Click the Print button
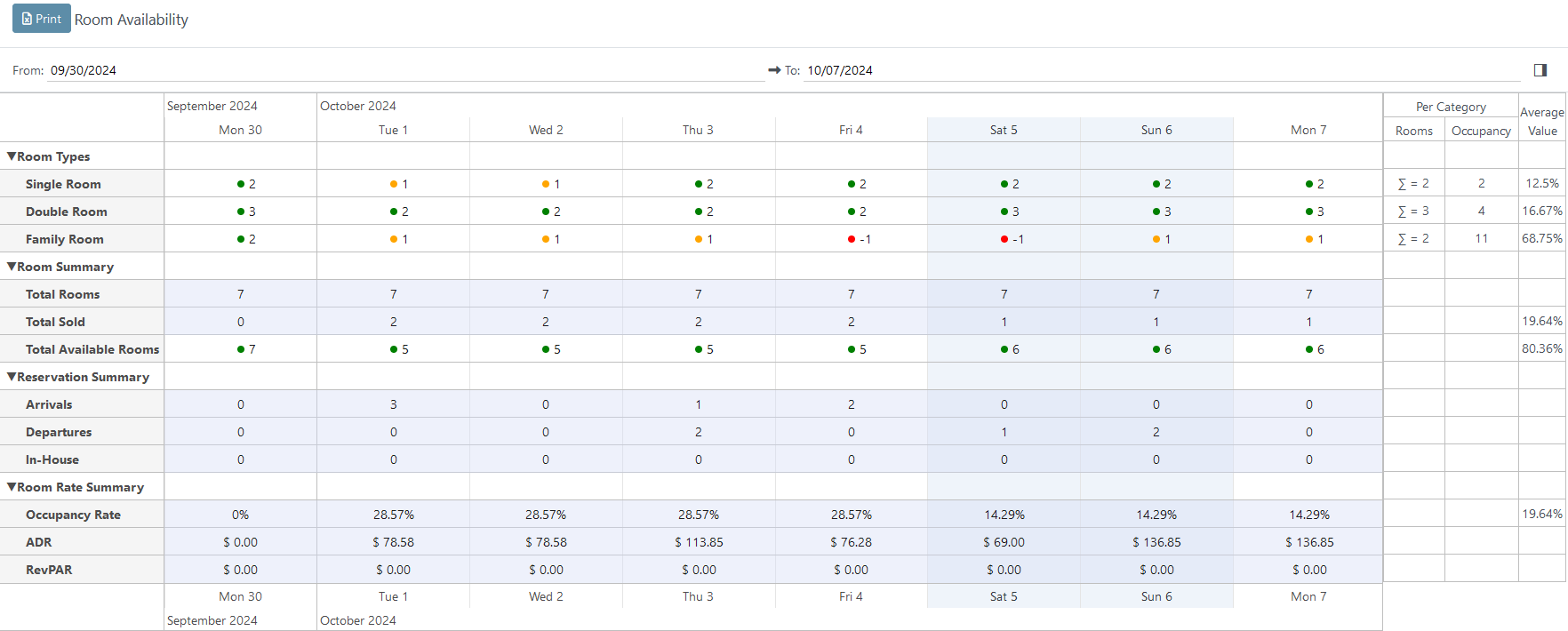 42,19
